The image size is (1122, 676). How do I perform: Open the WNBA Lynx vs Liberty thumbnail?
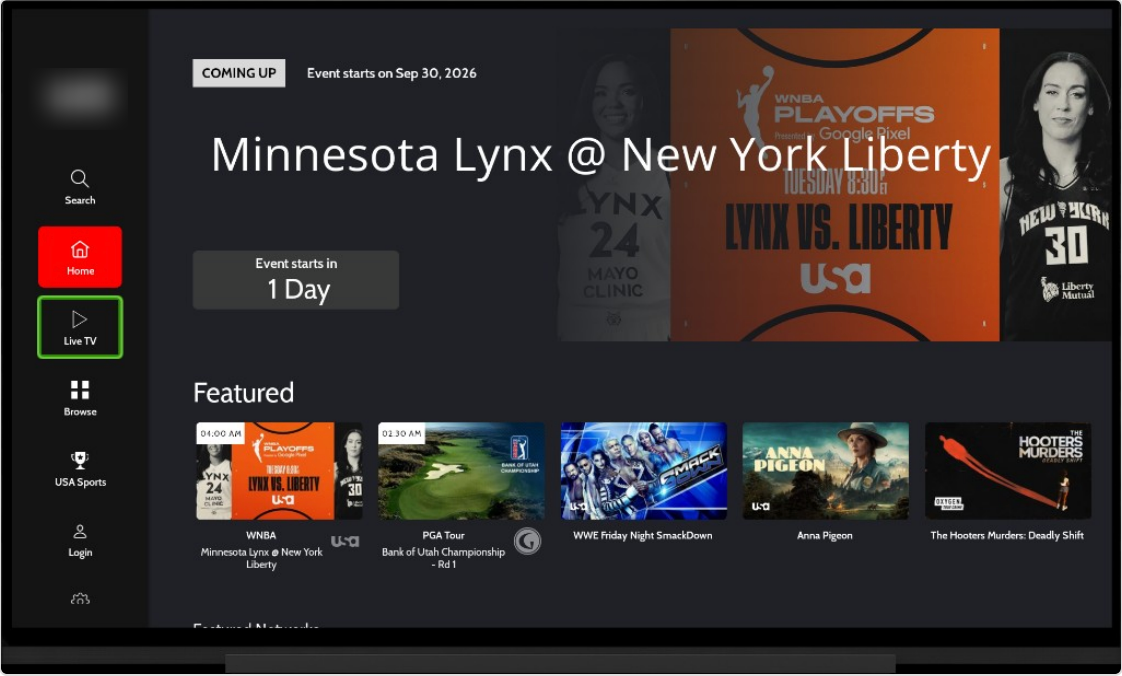point(279,471)
